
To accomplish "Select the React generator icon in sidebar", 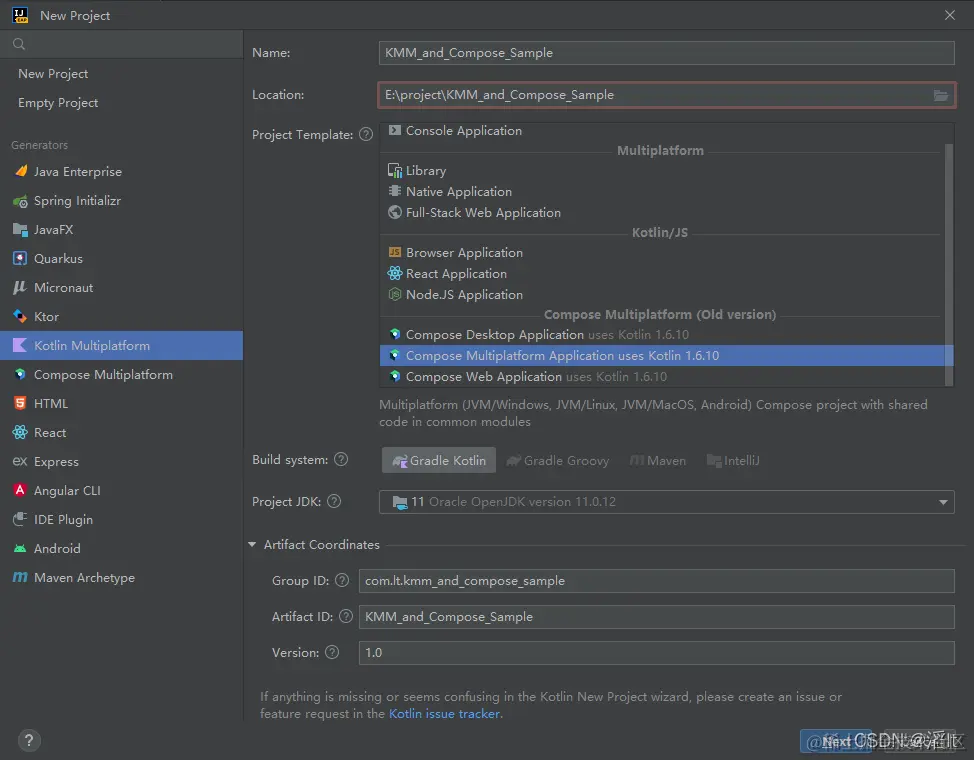I will point(20,433).
